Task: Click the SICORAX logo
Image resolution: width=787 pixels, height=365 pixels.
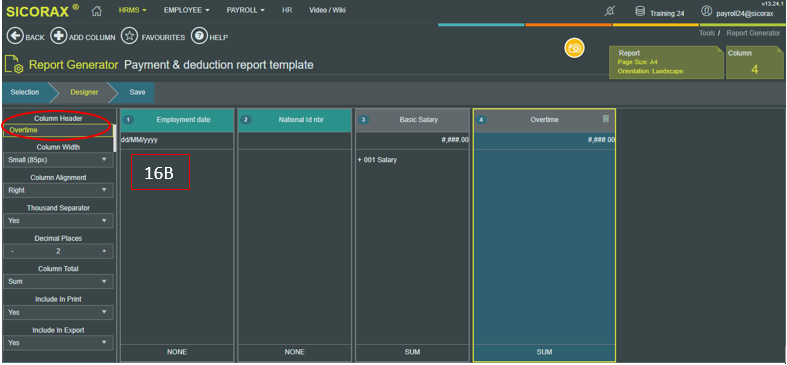Action: [x=42, y=11]
